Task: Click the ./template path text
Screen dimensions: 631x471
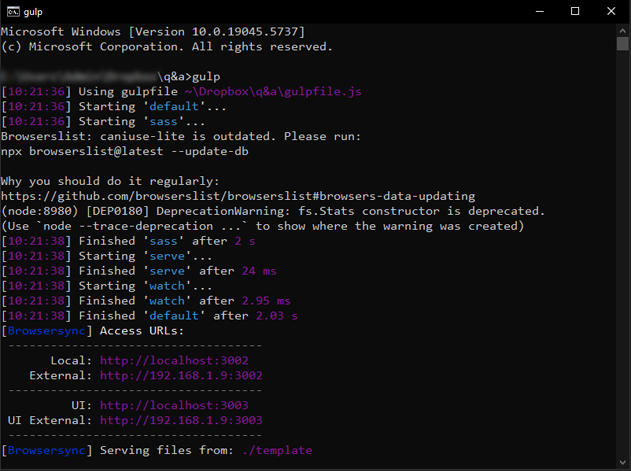Action: tap(277, 450)
